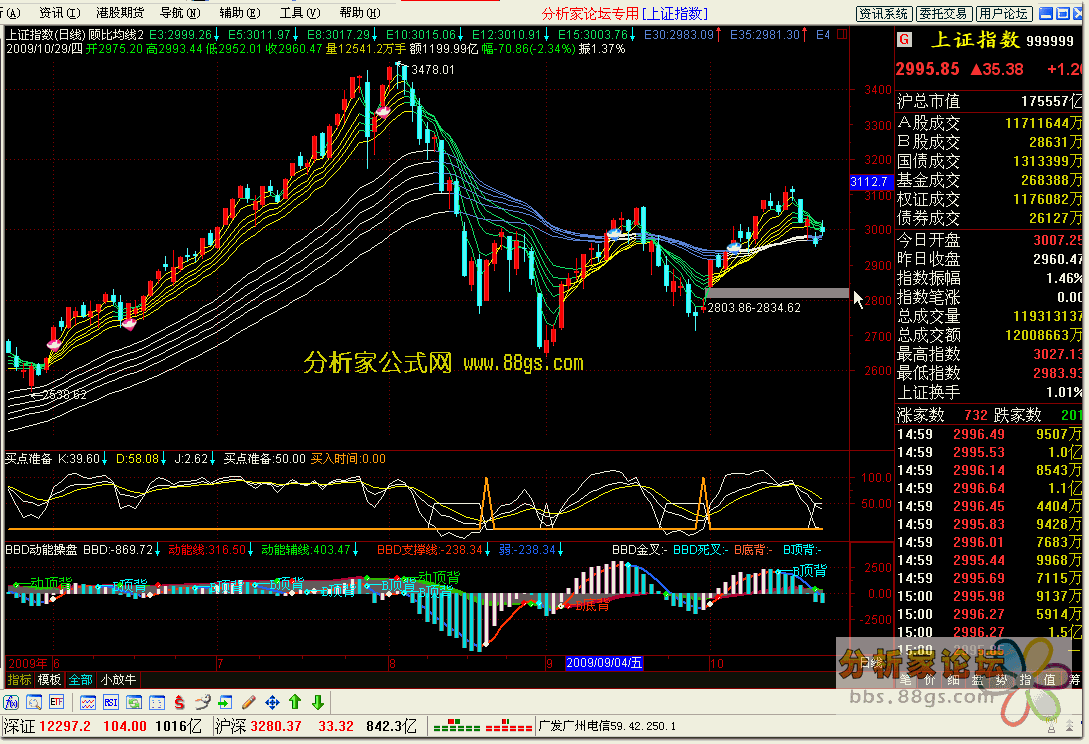Click the line chart wave toolbar icon
Screen dimensions: 1089x744
(88, 702)
